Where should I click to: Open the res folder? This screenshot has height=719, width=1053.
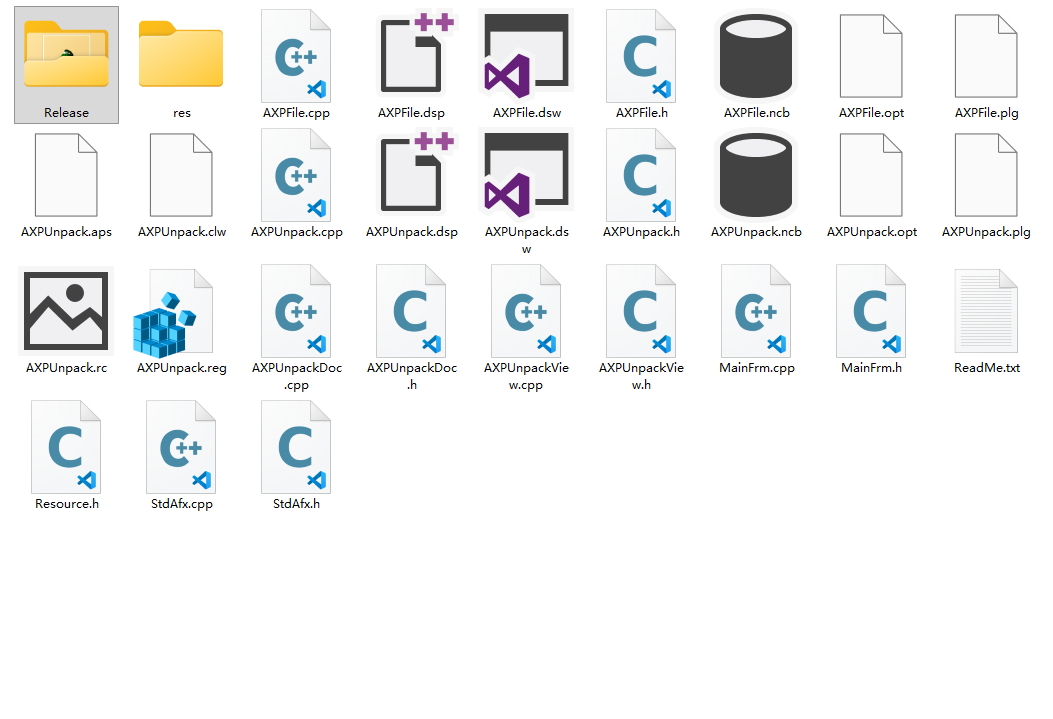click(181, 58)
